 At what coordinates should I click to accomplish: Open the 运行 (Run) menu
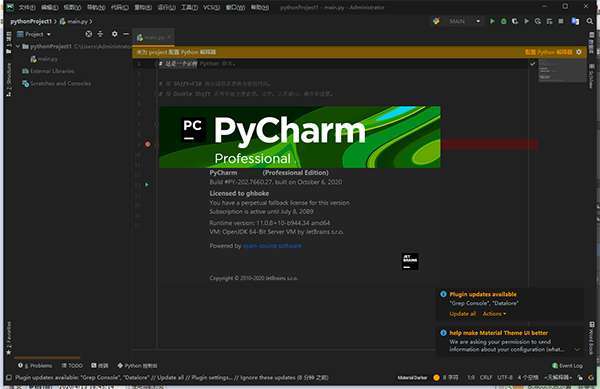tap(166, 7)
